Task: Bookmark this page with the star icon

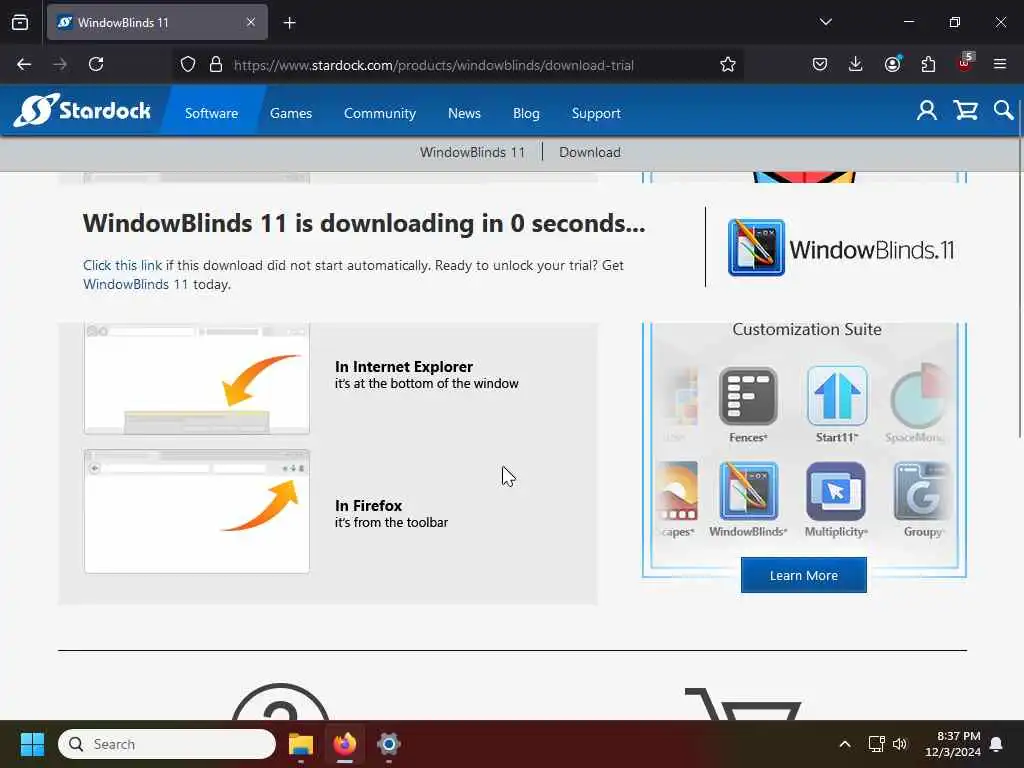Action: 728,64
